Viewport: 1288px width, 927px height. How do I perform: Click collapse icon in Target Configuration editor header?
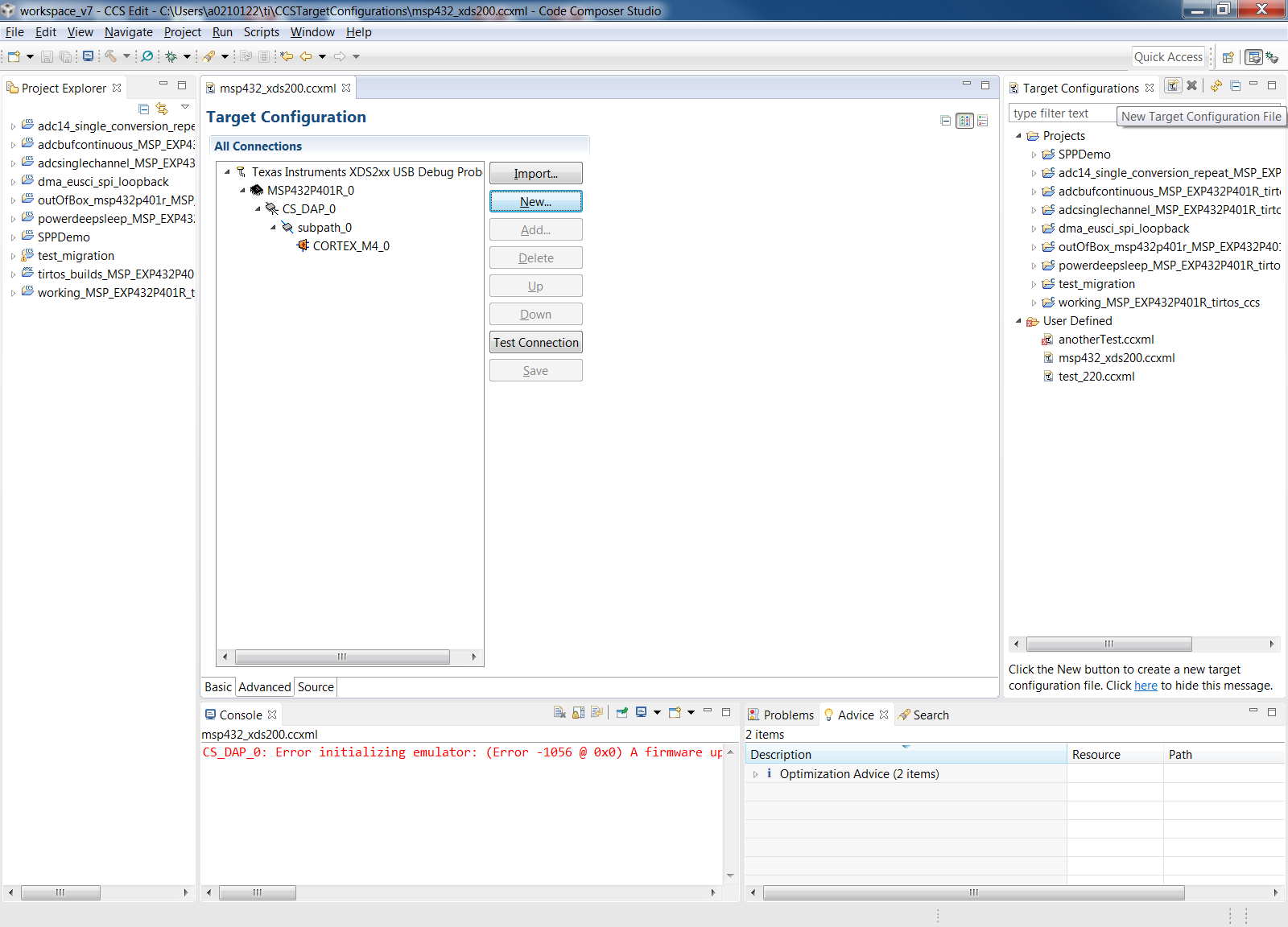[946, 121]
